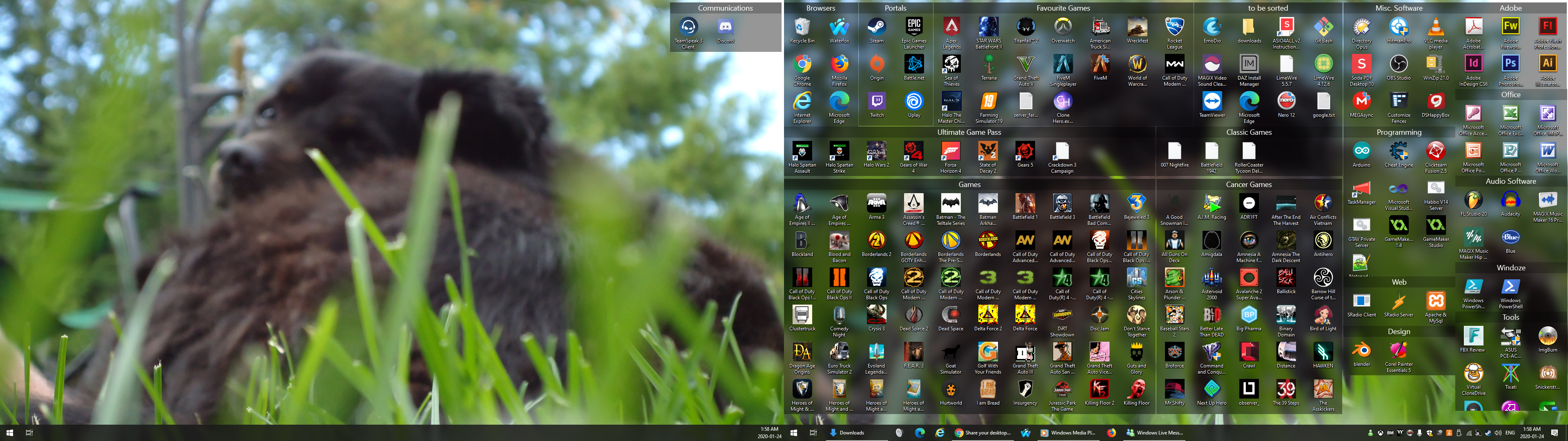The width and height of the screenshot is (1568, 441).
Task: Launch Sea of Thieves
Action: [x=951, y=71]
